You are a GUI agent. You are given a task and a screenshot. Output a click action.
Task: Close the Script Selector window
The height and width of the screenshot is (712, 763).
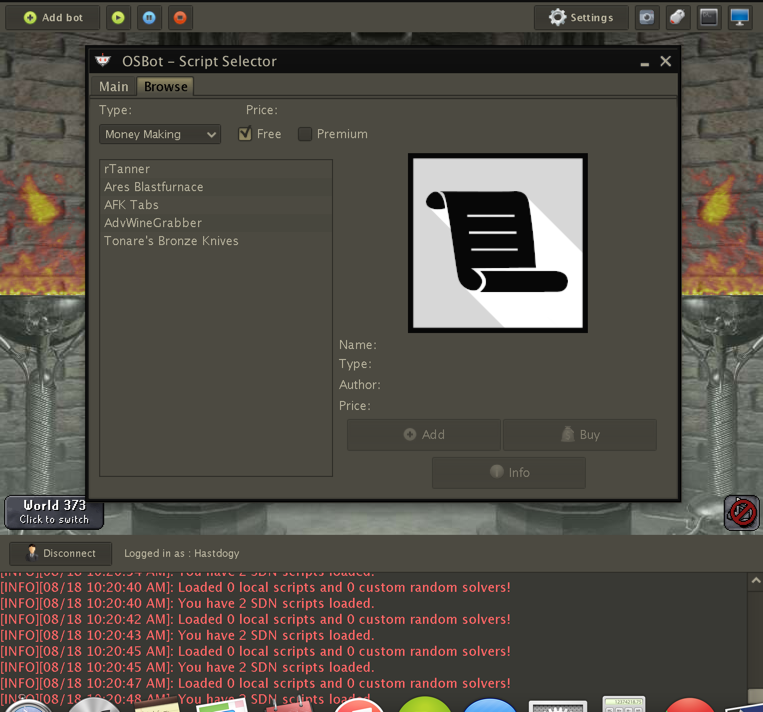point(666,61)
